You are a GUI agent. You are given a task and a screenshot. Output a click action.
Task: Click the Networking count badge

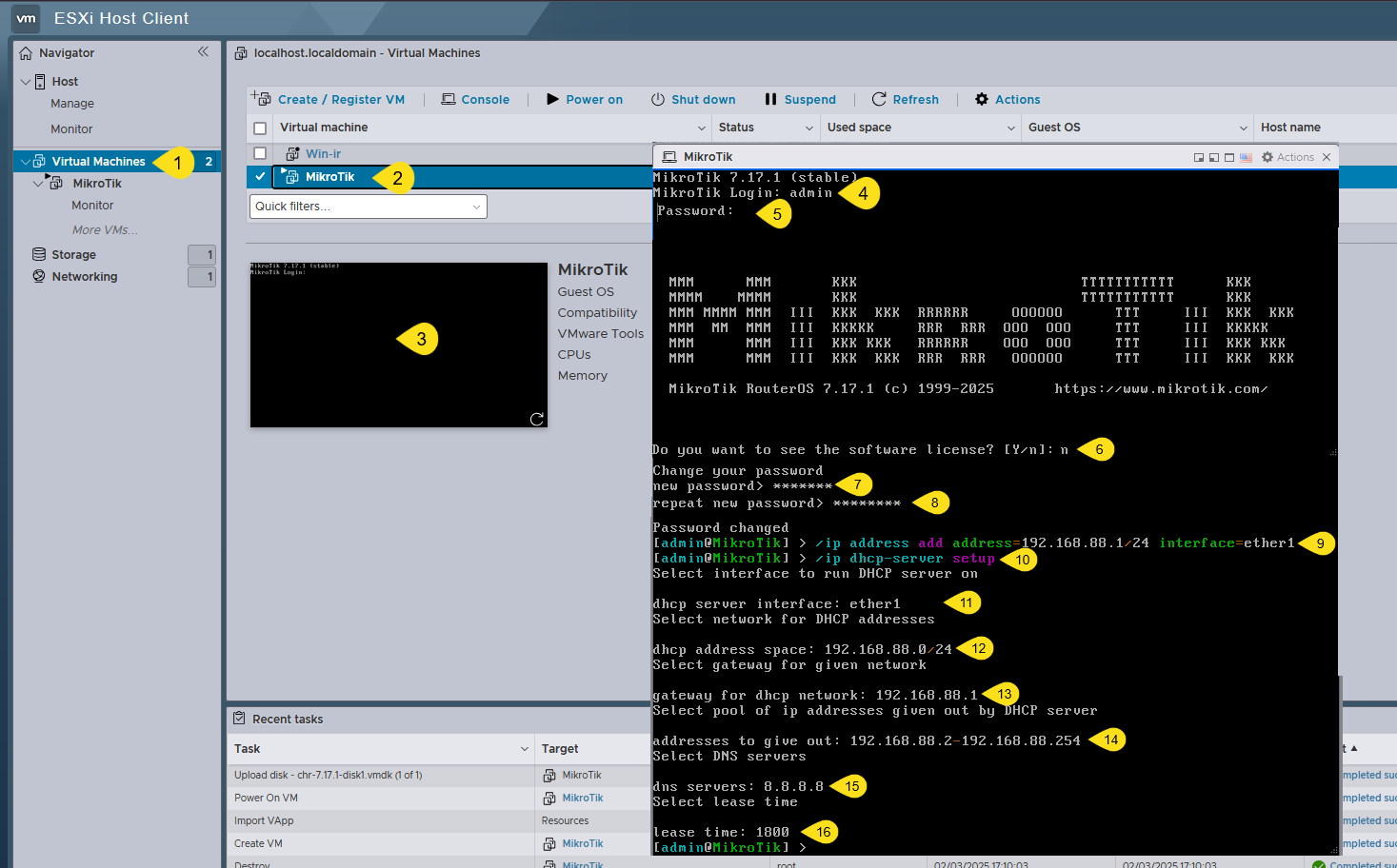click(x=202, y=277)
